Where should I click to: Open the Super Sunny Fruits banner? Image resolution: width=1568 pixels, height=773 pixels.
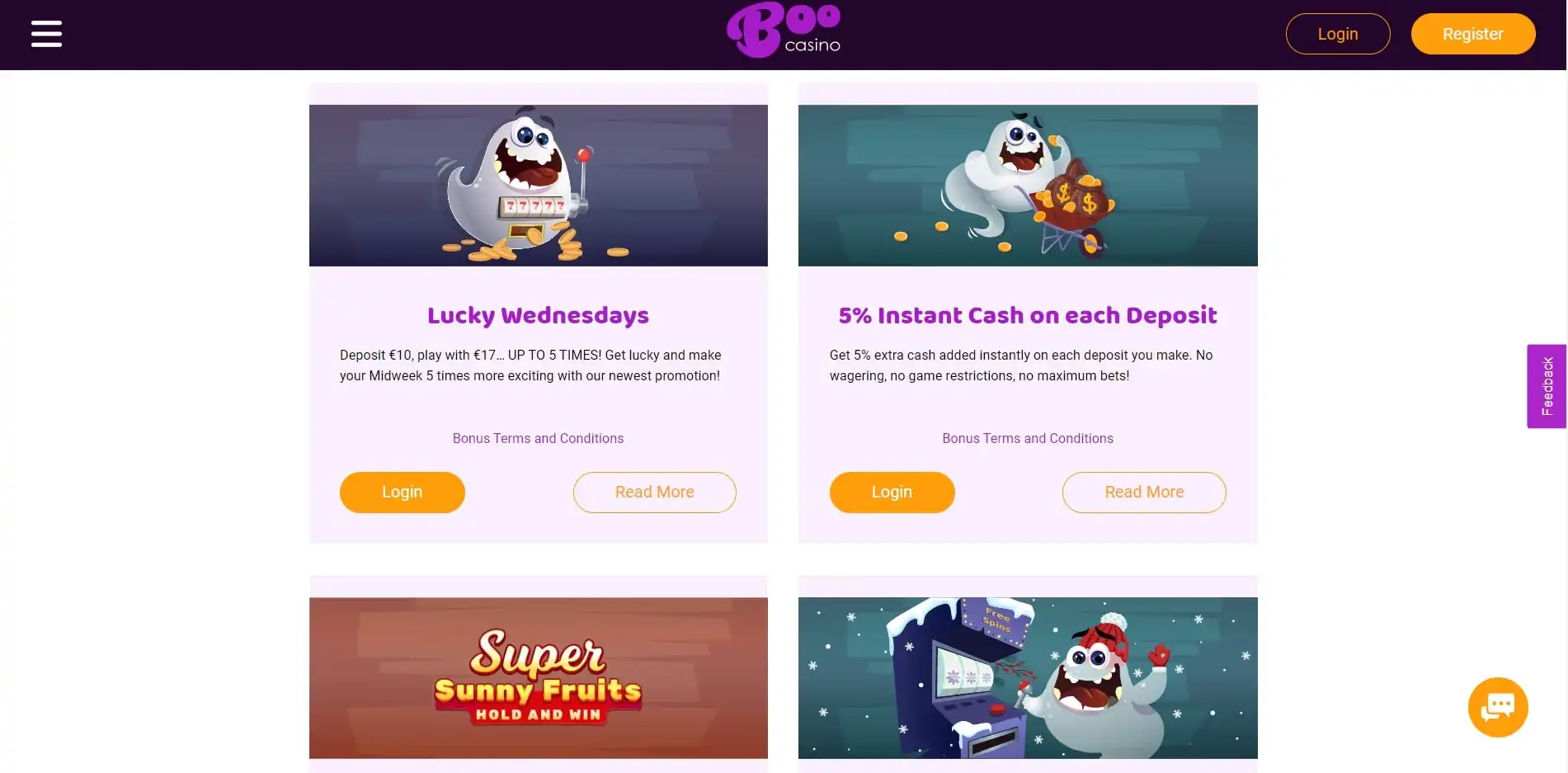[539, 678]
